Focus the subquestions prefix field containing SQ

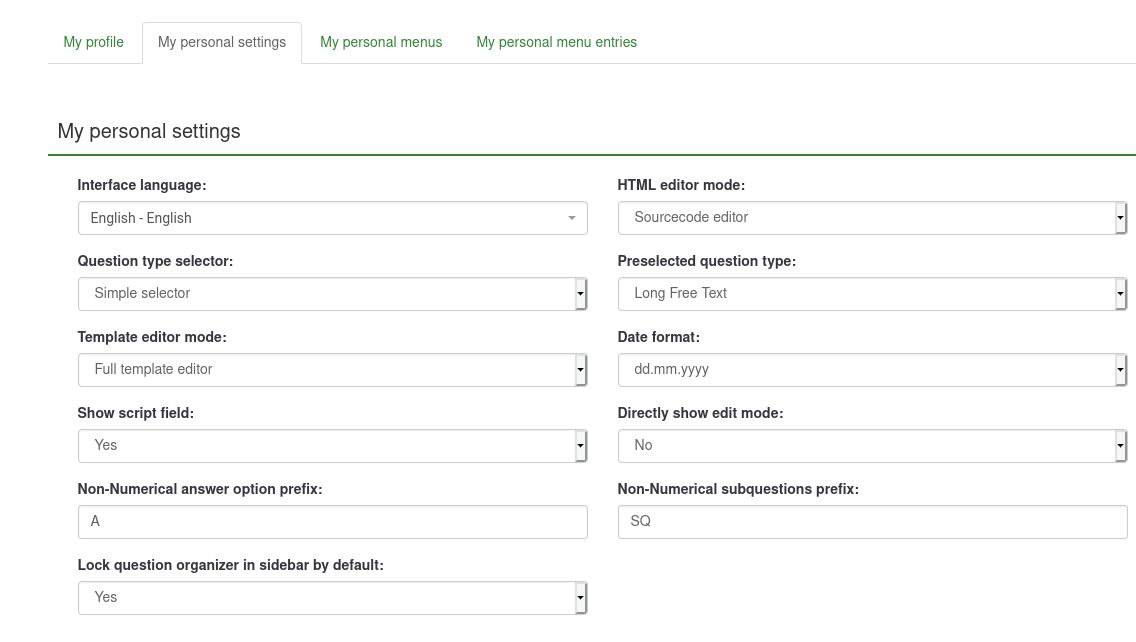871,521
